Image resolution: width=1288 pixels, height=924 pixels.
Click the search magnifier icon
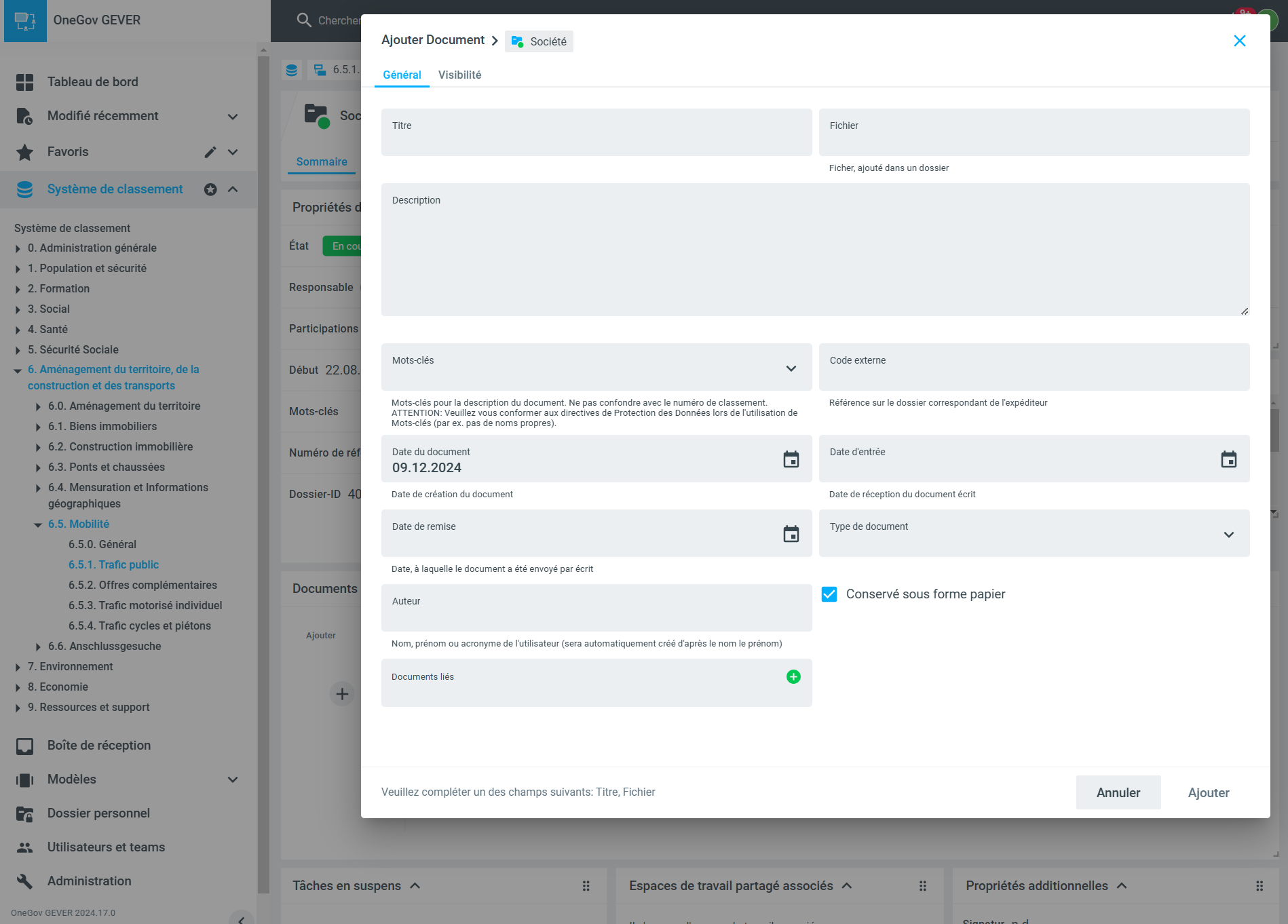[304, 20]
